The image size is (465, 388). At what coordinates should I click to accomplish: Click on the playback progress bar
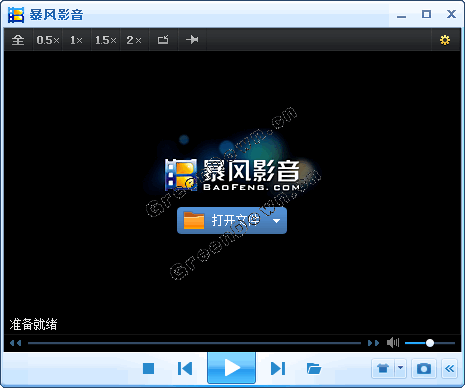194,343
